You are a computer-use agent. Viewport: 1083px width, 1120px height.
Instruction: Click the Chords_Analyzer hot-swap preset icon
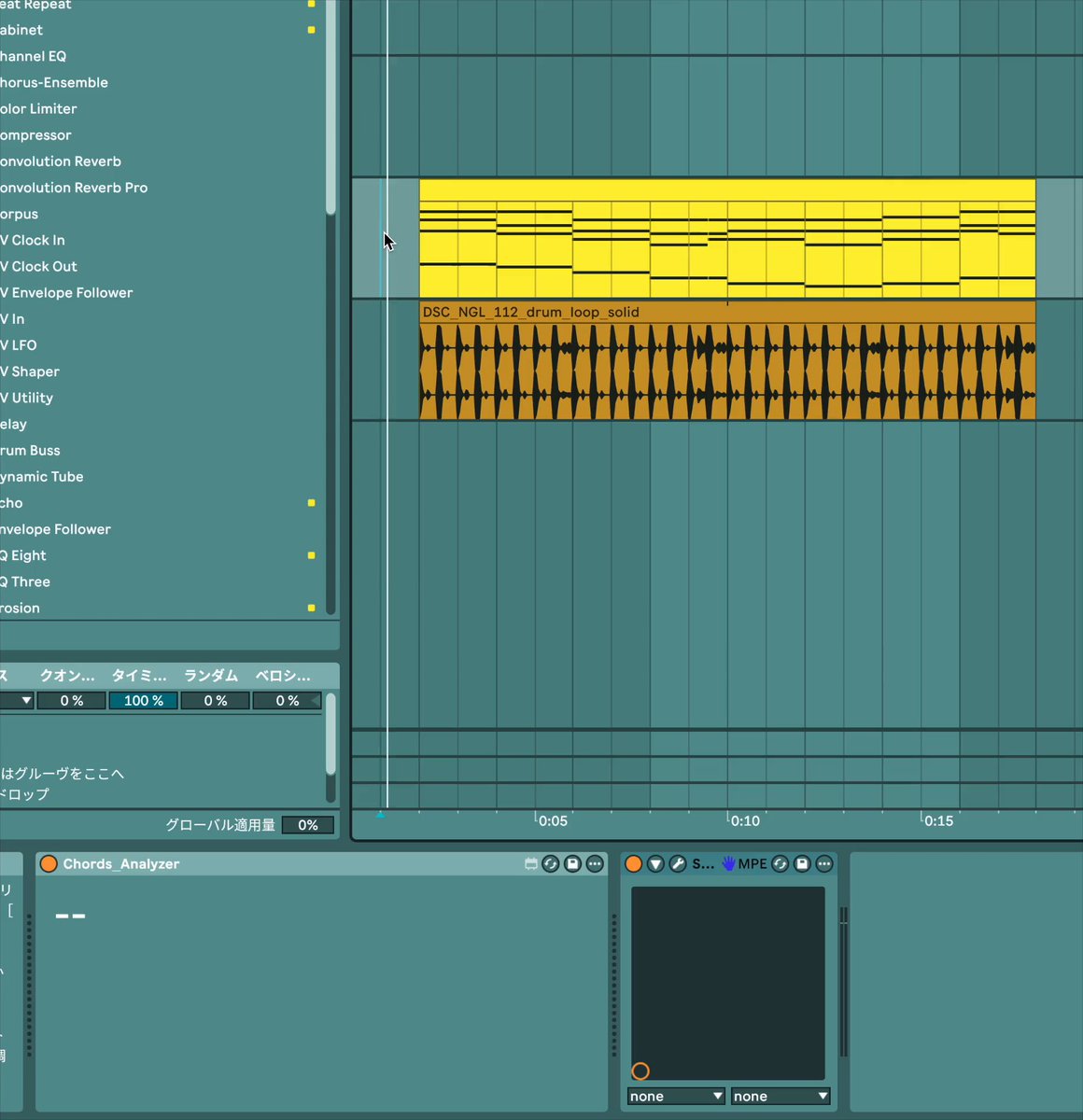tap(551, 864)
